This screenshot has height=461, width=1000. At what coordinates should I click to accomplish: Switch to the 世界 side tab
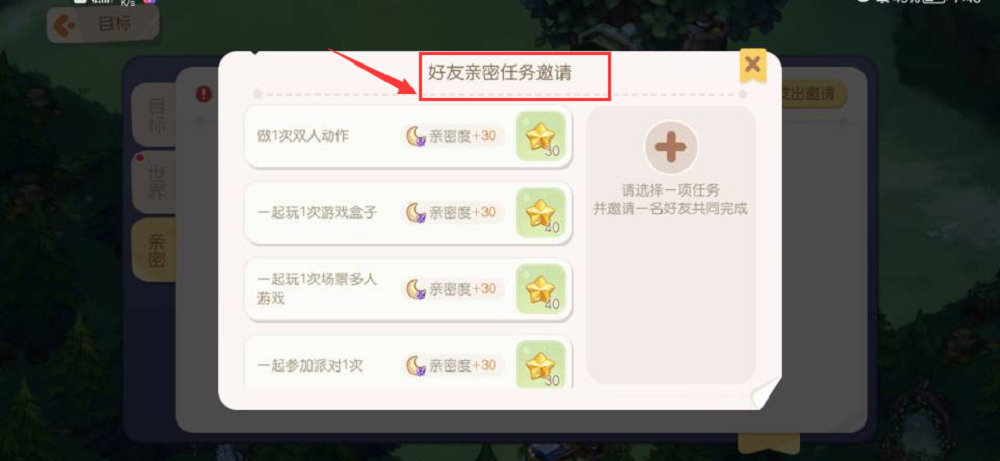(x=155, y=182)
